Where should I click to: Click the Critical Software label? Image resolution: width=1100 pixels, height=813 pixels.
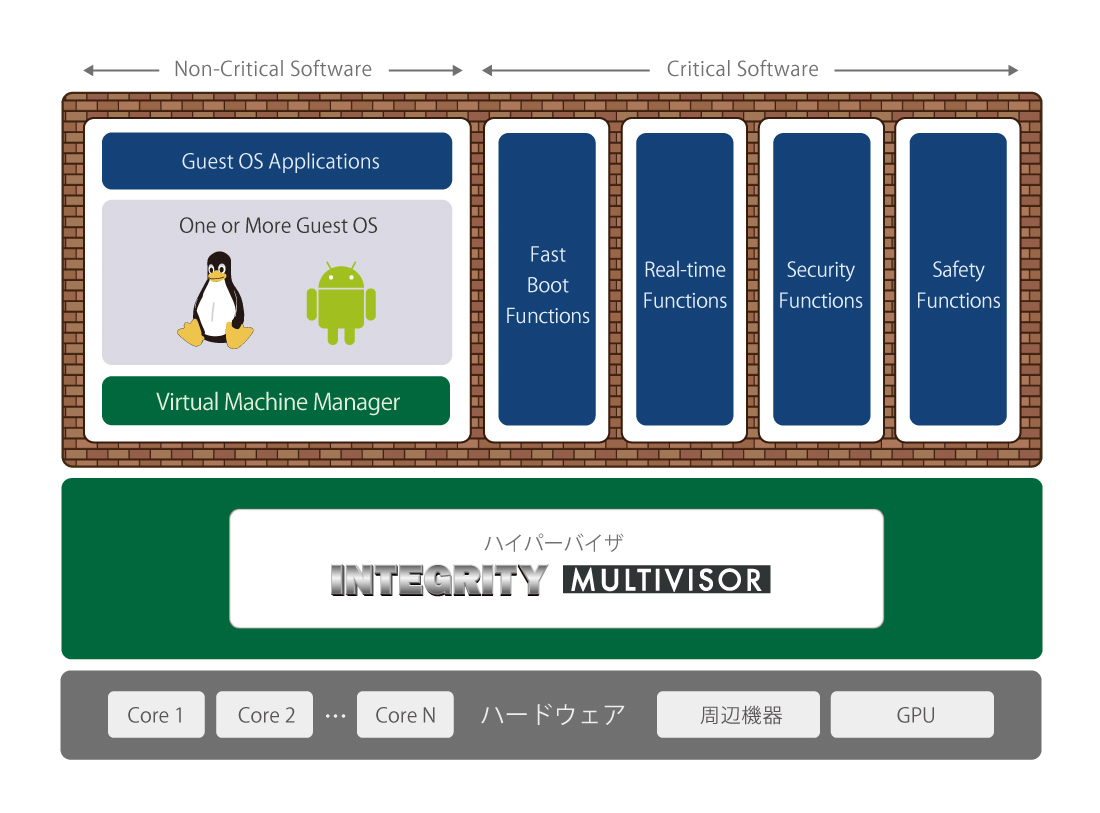point(742,69)
